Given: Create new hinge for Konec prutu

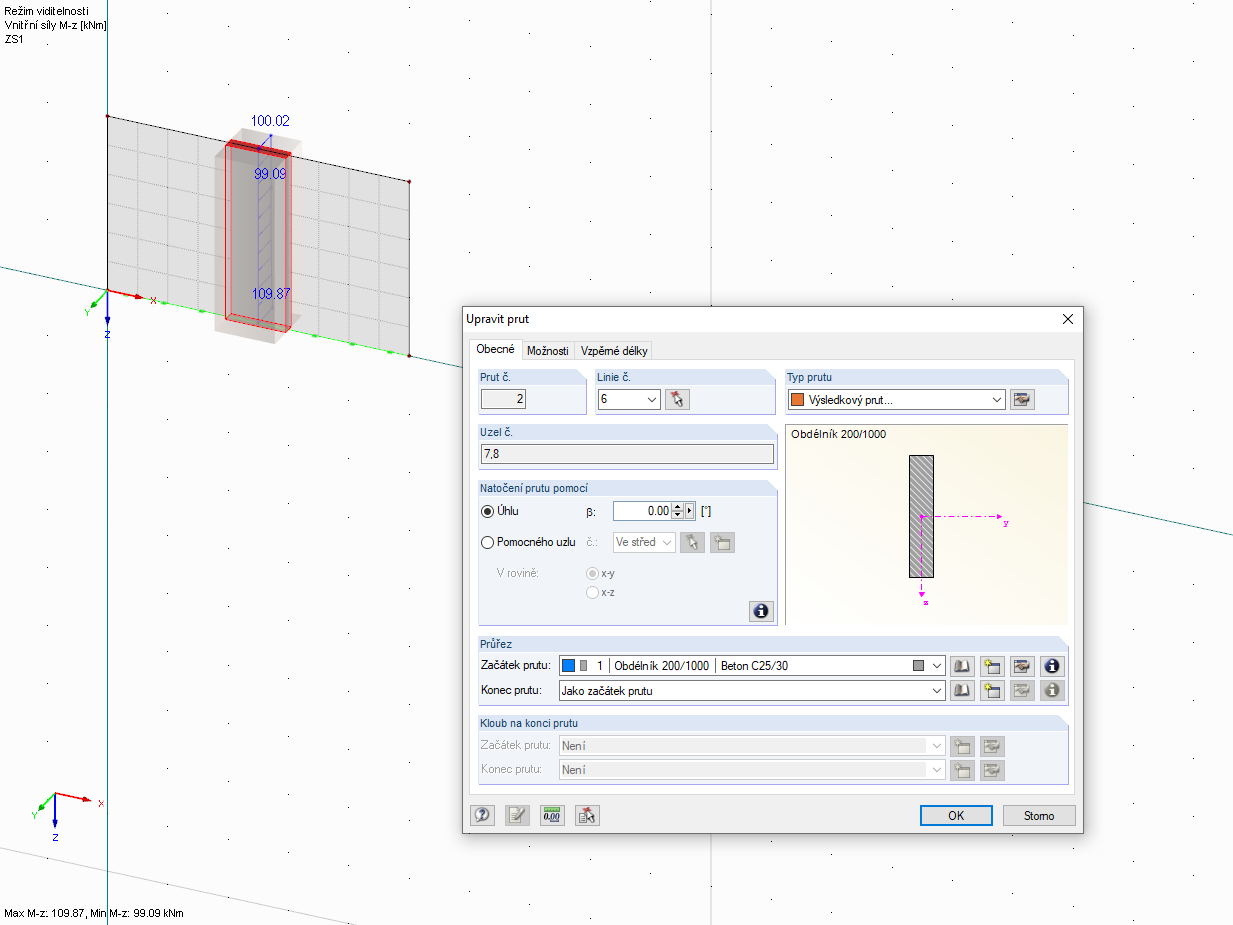Looking at the screenshot, I should 962,770.
